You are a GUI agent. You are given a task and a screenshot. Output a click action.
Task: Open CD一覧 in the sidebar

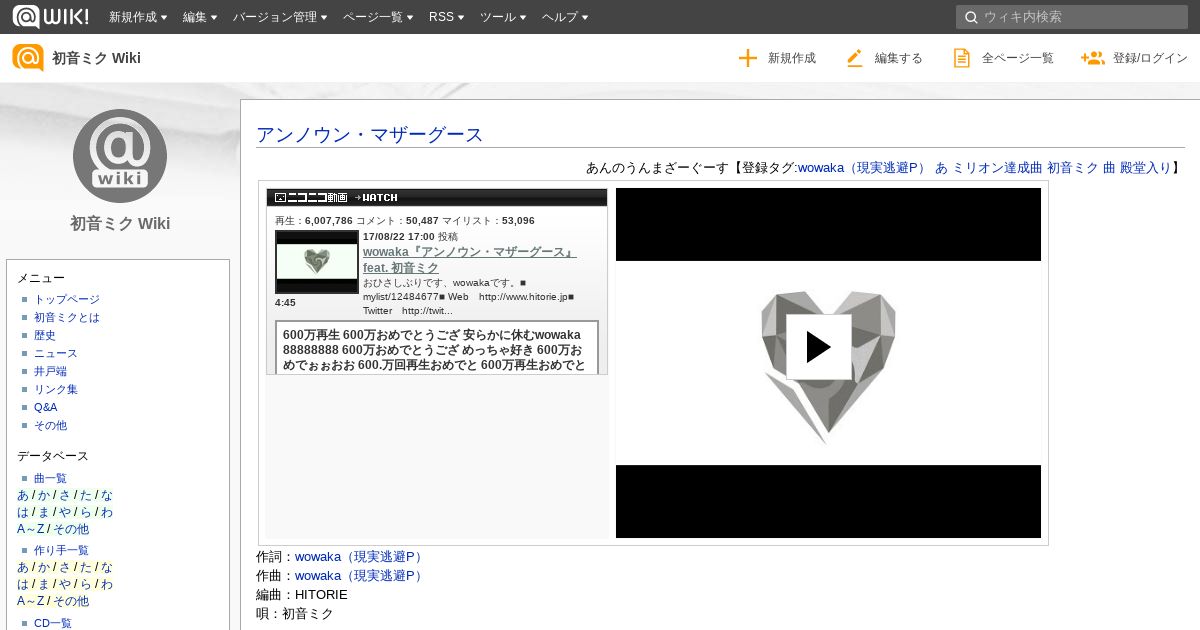[x=53, y=623]
